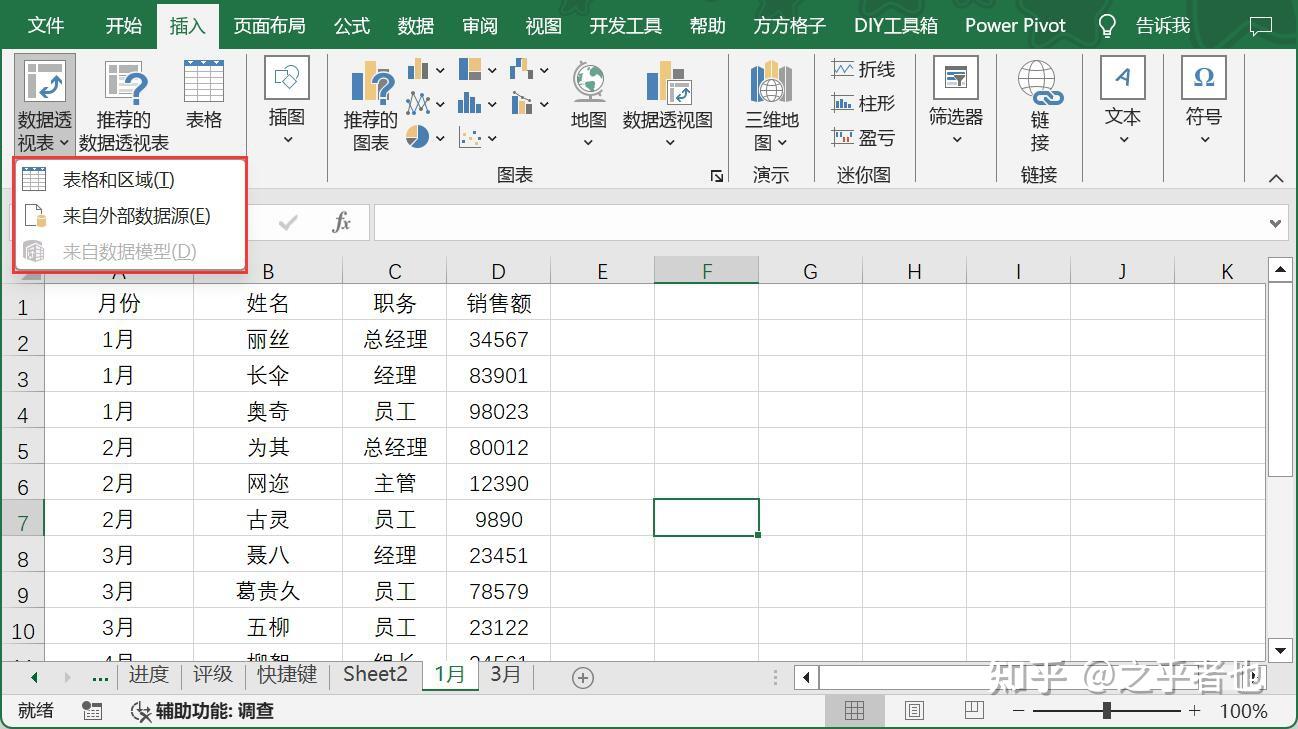Switch to the 开始 ribbon tab
This screenshot has width=1298, height=729.
pyautogui.click(x=122, y=25)
